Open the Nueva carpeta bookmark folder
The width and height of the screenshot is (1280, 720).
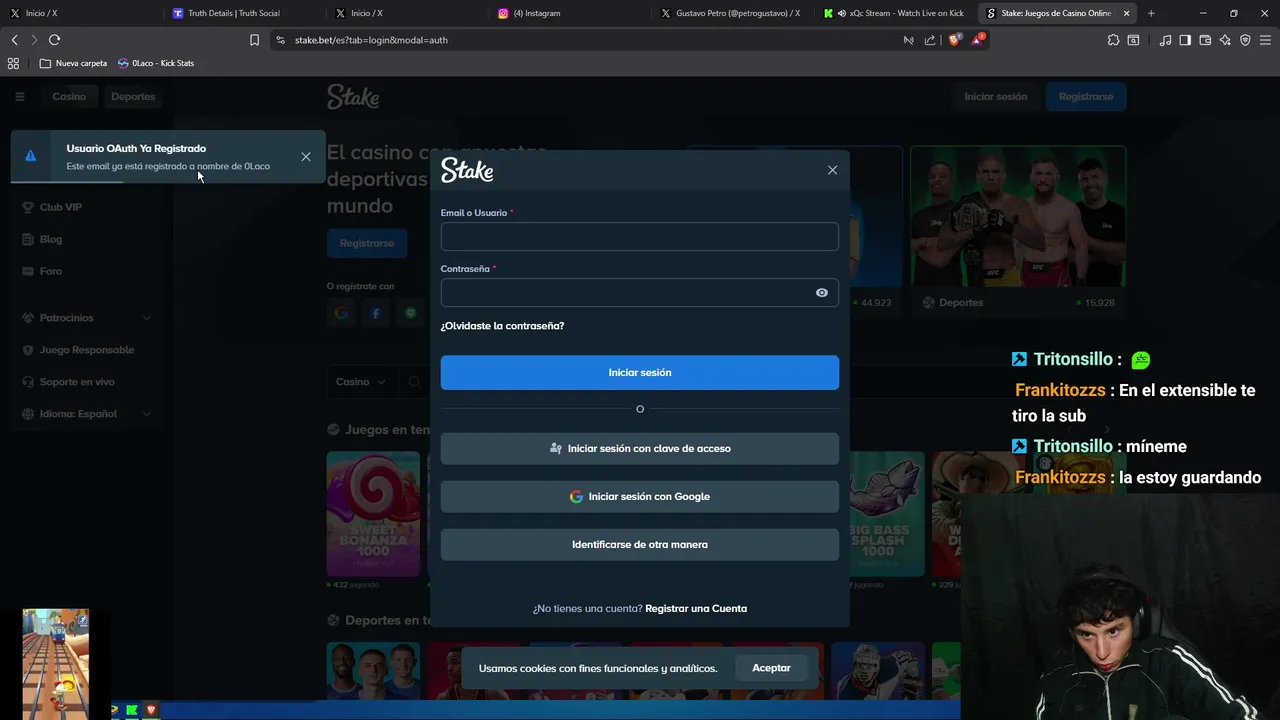click(73, 63)
